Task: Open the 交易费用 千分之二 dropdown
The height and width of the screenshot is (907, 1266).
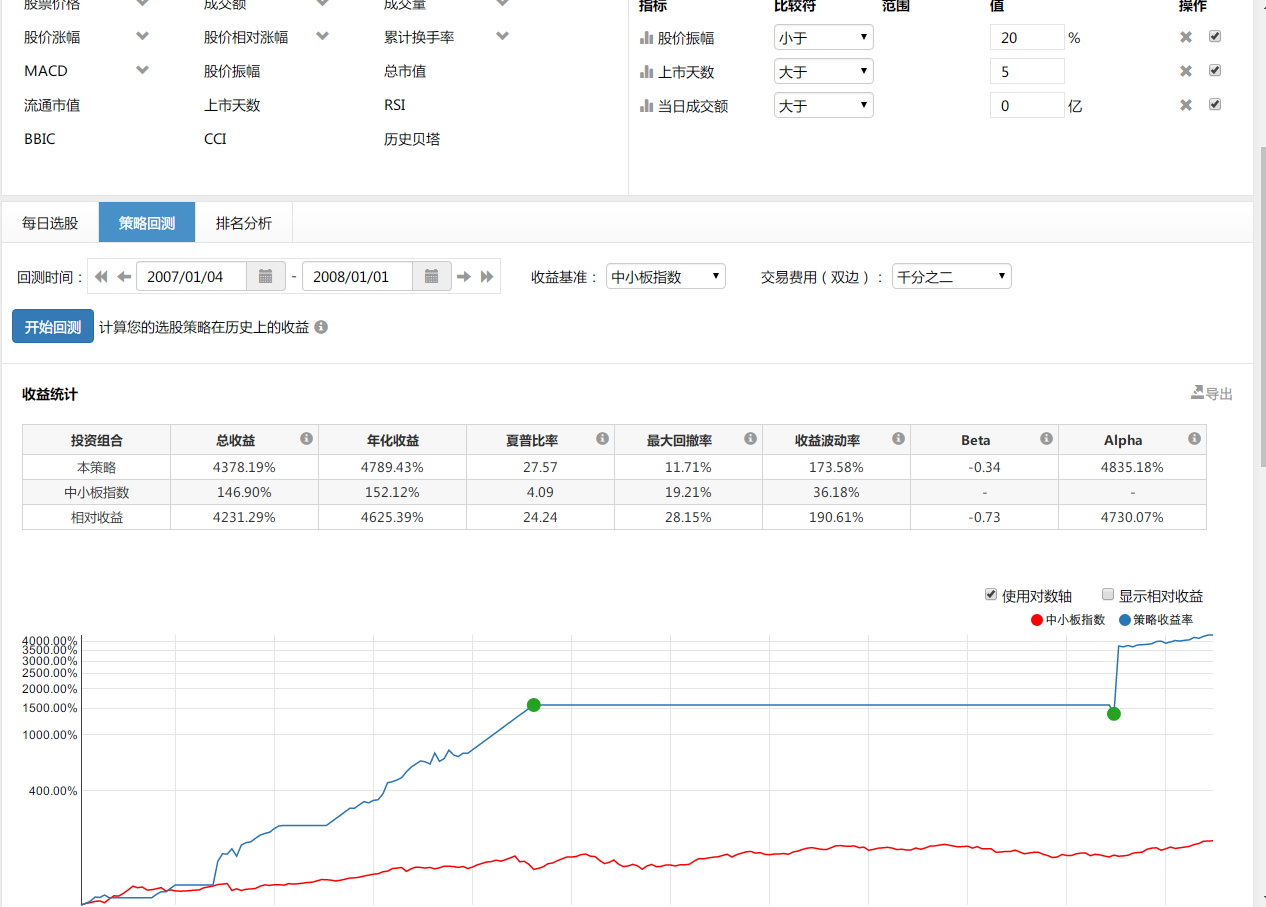Action: pyautogui.click(x=951, y=277)
